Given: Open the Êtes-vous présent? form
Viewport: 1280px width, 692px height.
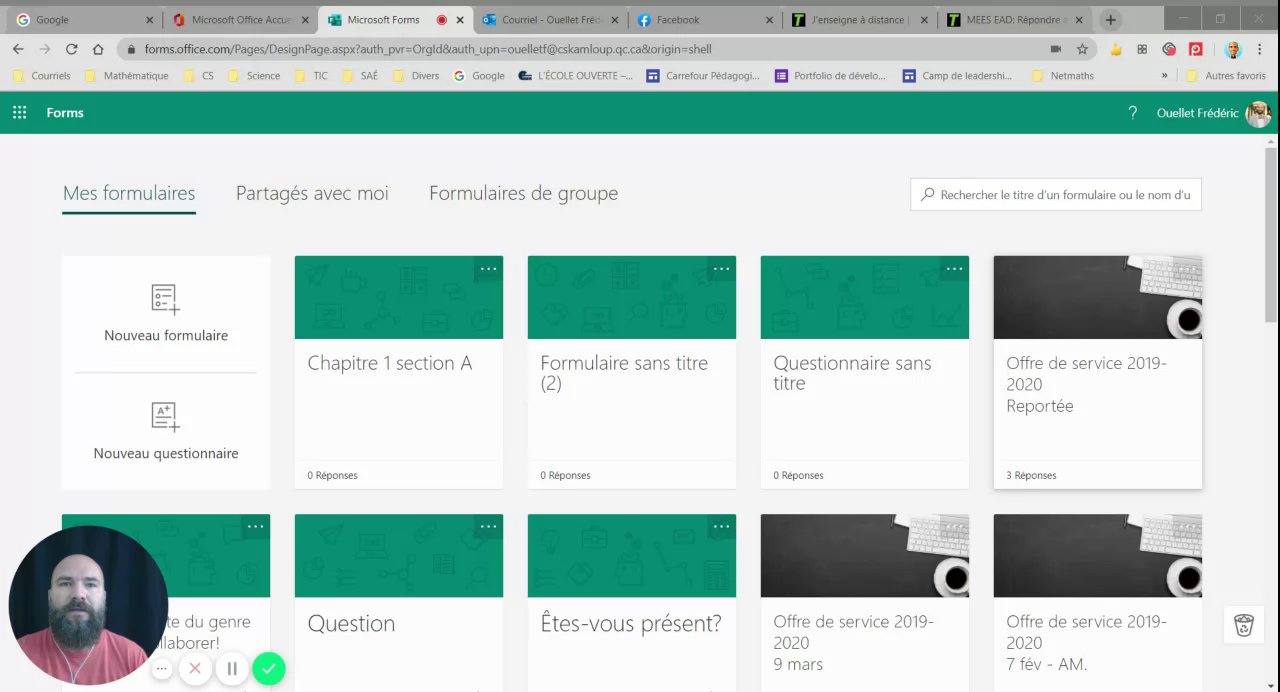Looking at the screenshot, I should click(x=632, y=603).
